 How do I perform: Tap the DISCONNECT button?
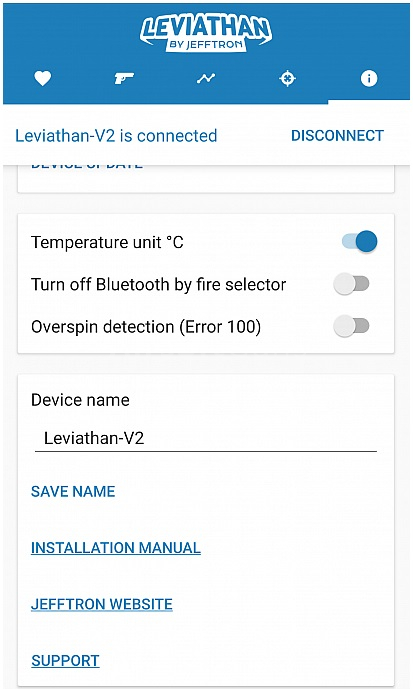(337, 136)
